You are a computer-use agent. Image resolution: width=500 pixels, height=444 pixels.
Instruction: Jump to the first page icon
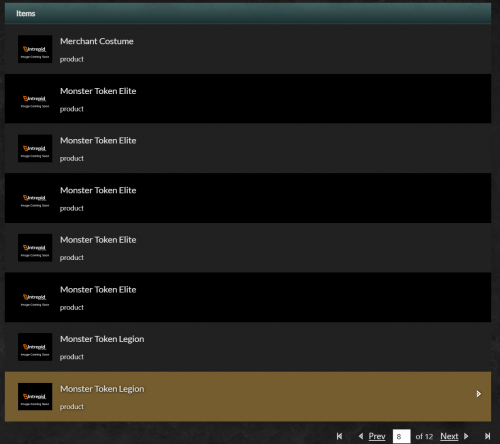click(x=339, y=436)
